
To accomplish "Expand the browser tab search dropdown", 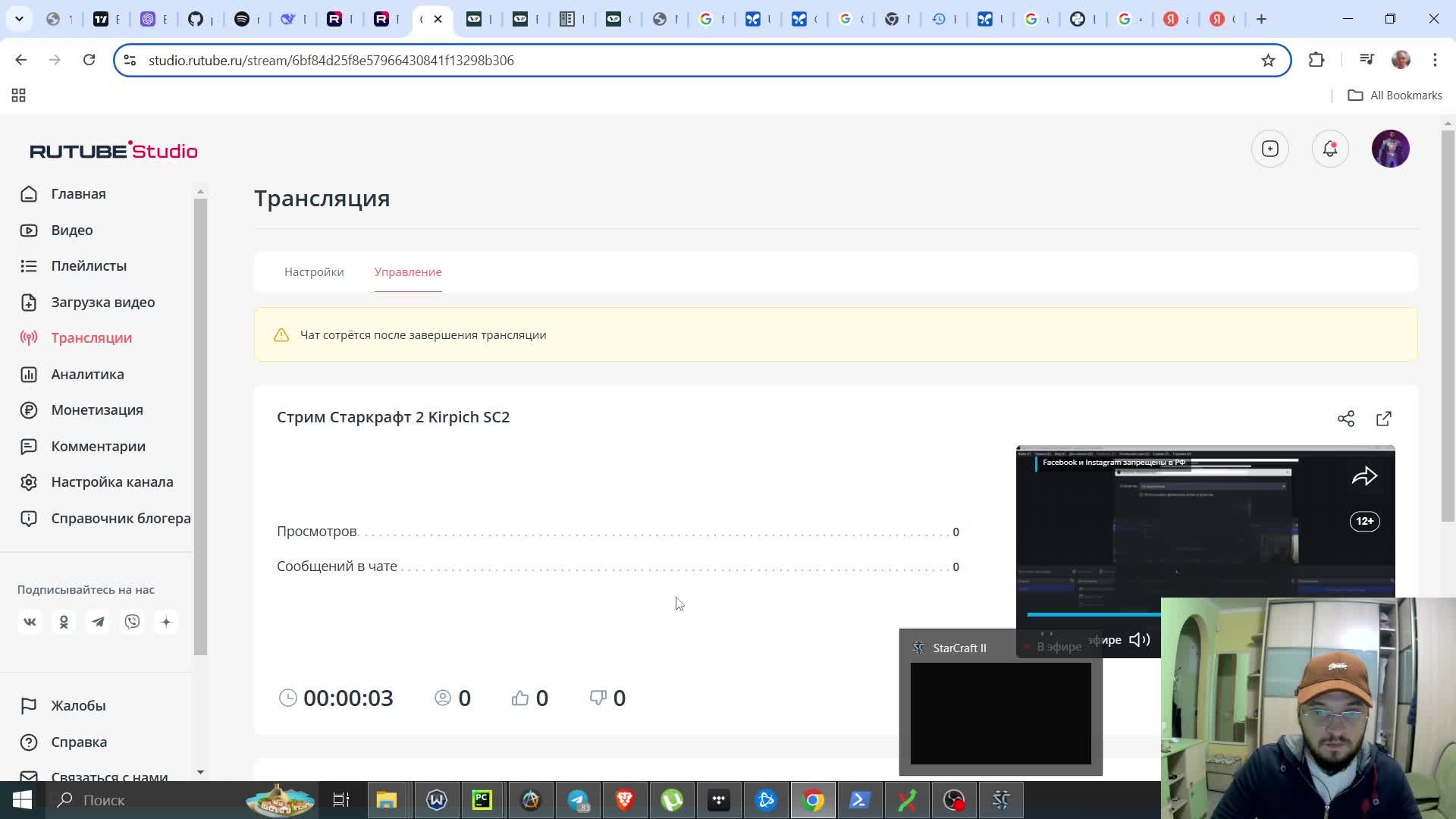I will coord(19,19).
